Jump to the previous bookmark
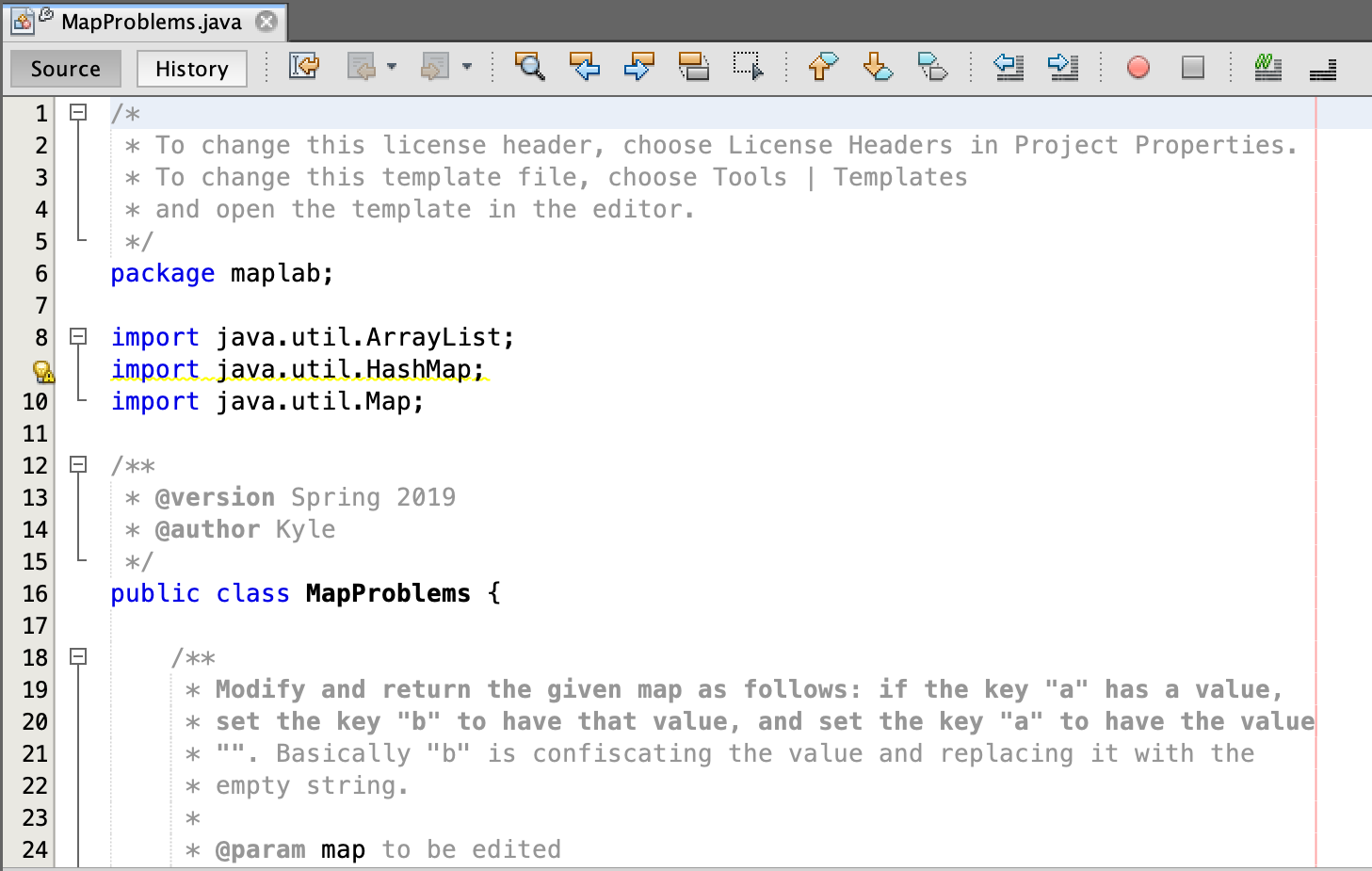The height and width of the screenshot is (871, 1372). 823,67
